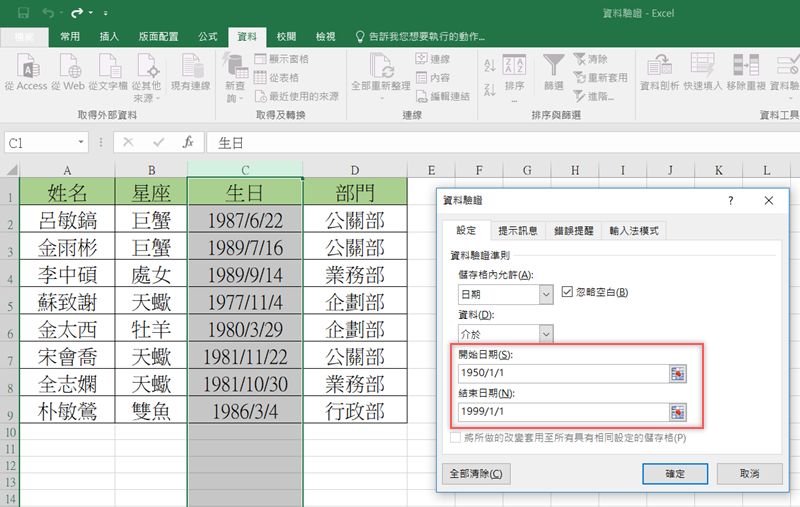Click the 從 Web import icon
800x507 pixels.
[68, 69]
